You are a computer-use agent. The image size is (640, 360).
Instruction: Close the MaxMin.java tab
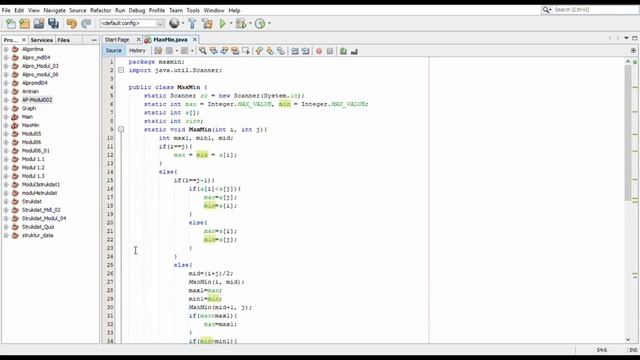195,40
